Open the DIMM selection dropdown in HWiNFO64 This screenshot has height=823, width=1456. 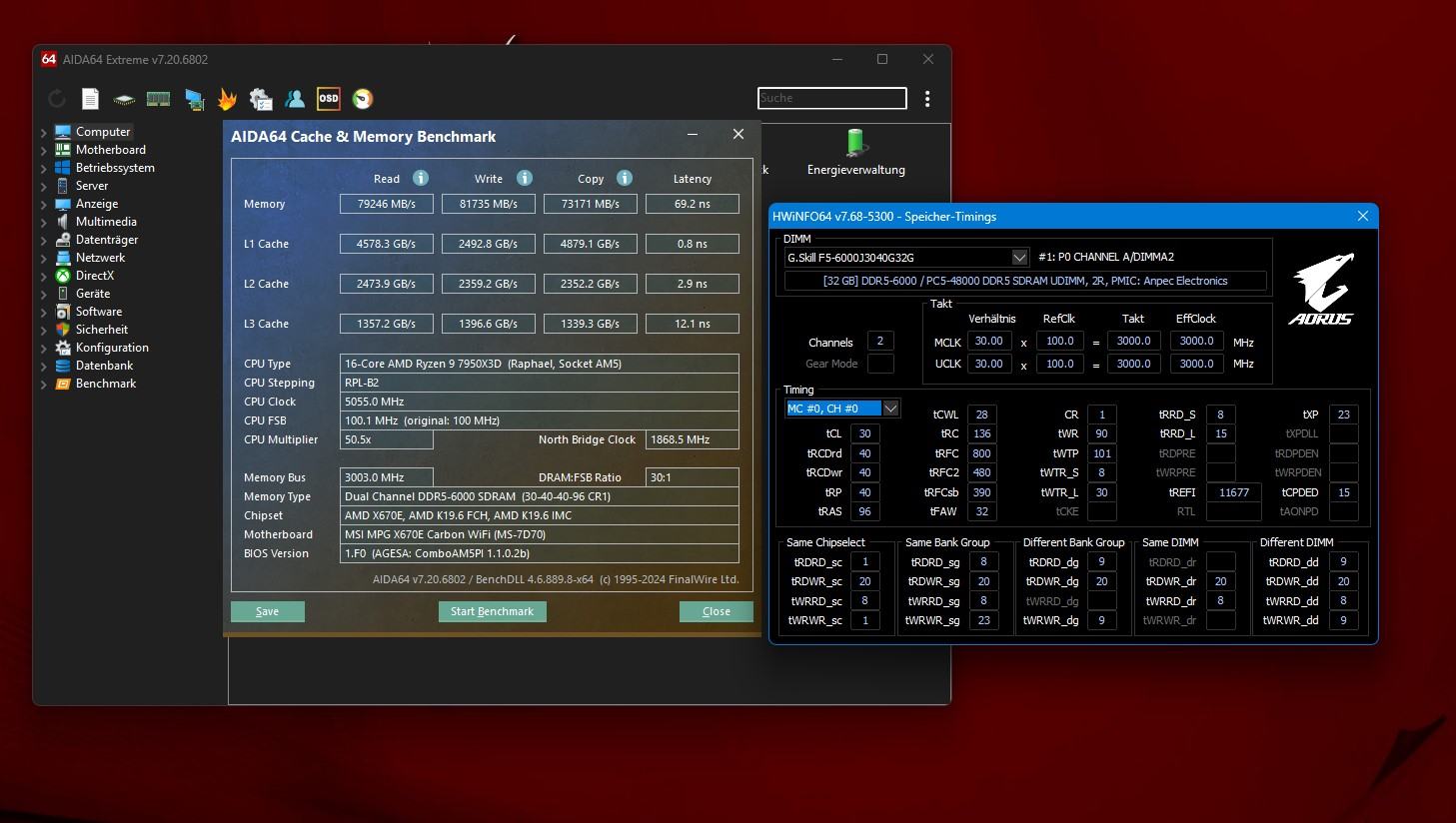(x=1019, y=257)
